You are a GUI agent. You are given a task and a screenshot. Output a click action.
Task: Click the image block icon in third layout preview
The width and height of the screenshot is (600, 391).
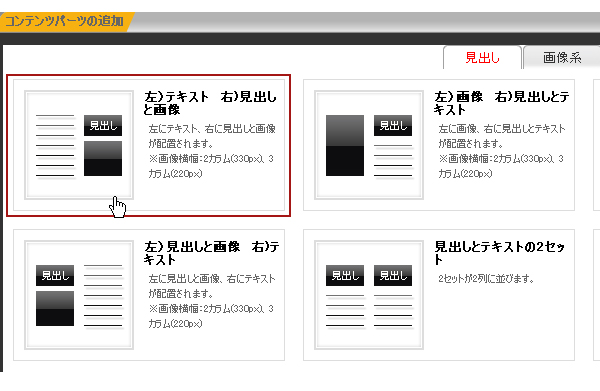[x=55, y=308]
